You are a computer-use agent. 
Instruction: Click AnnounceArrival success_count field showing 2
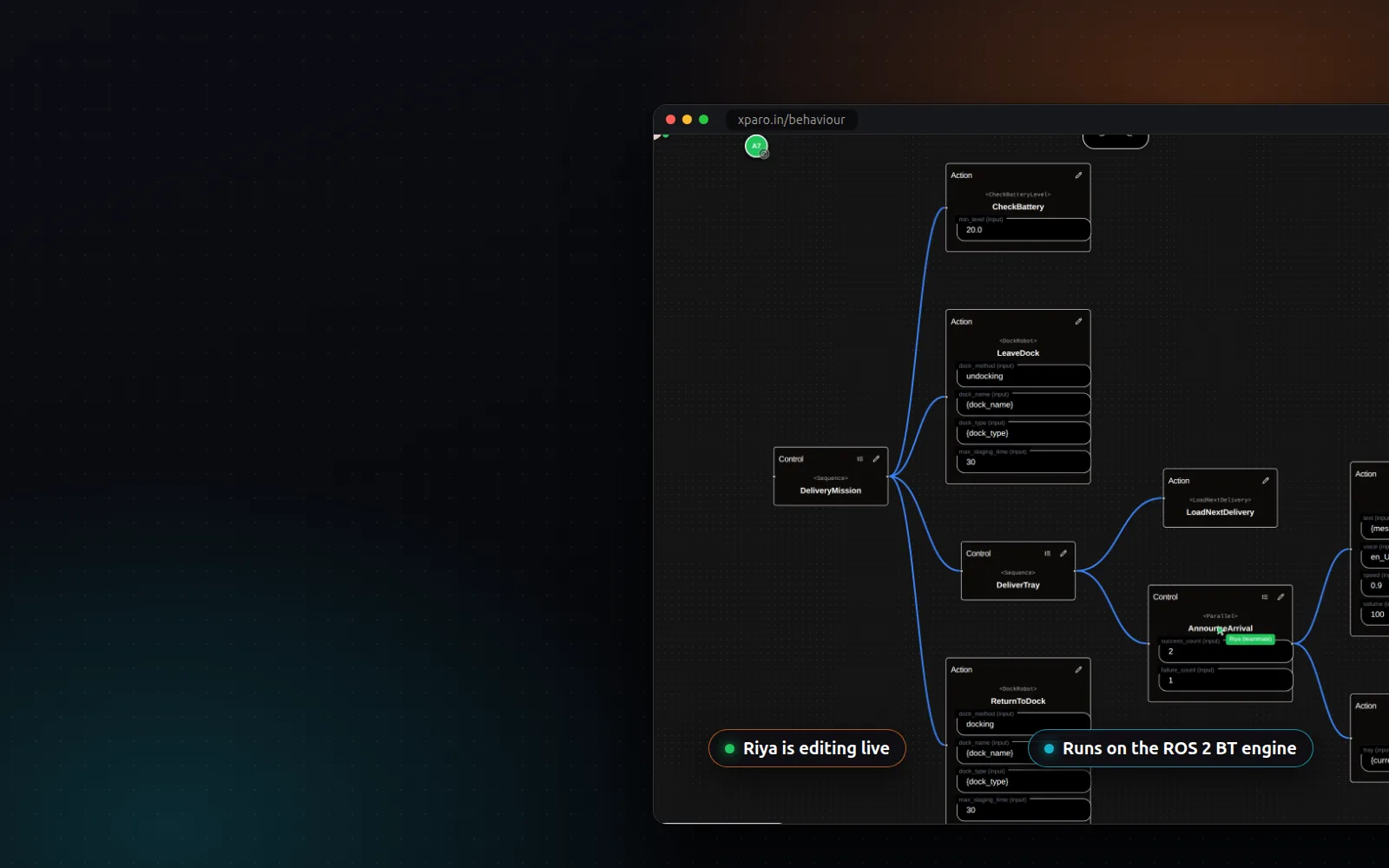[x=1226, y=652]
